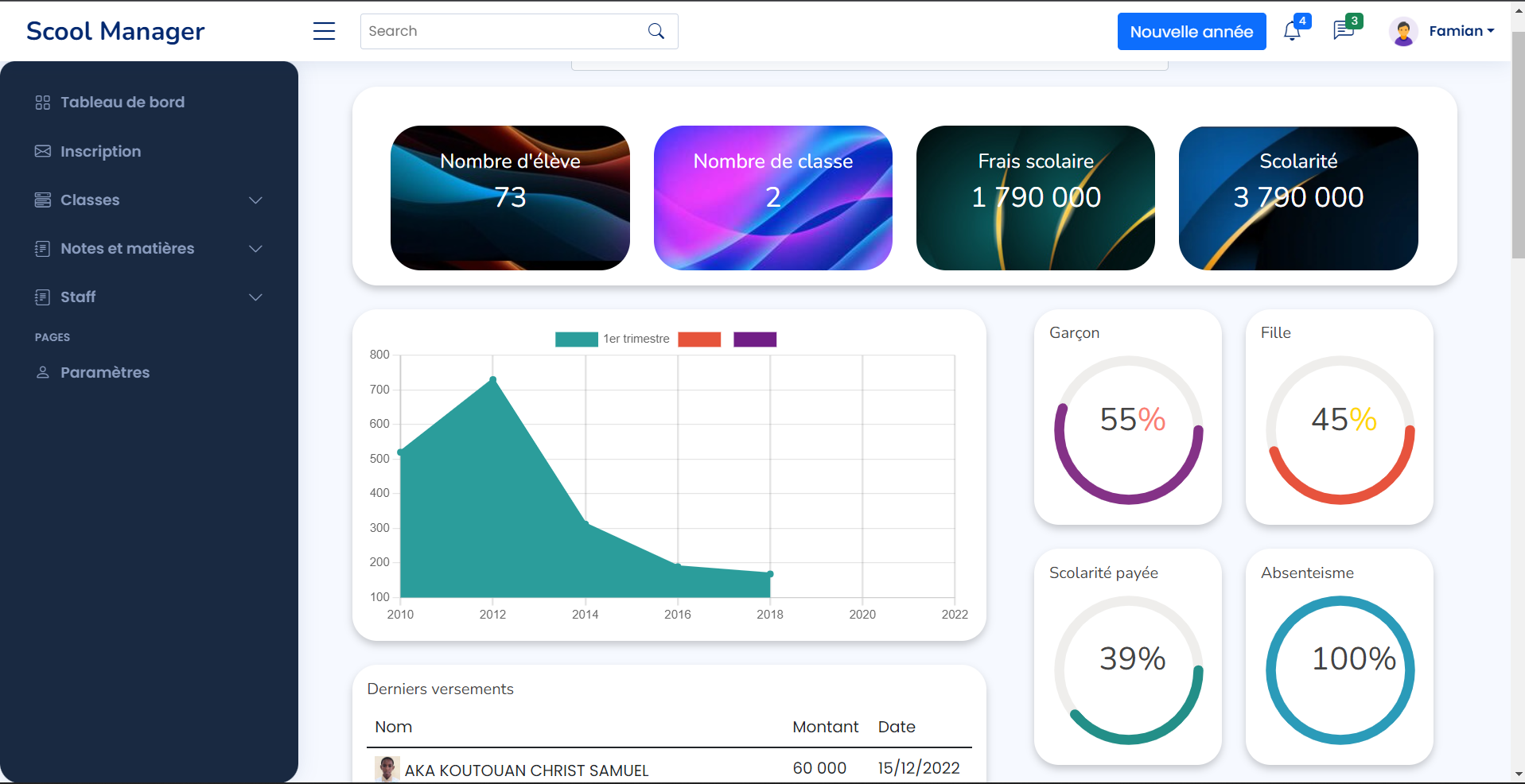Click the Nombre de classe card
This screenshot has height=784, width=1525.
[x=773, y=198]
